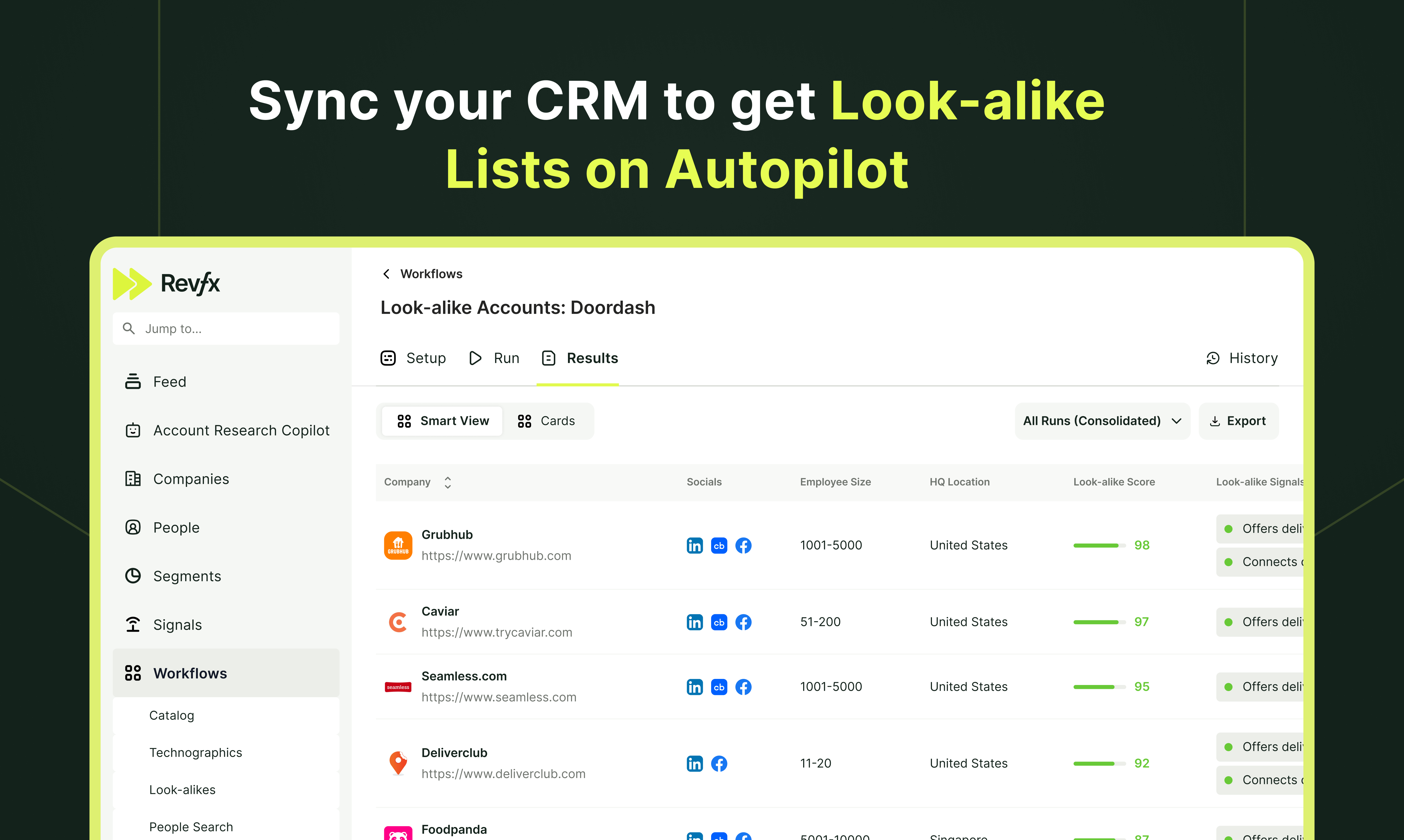
Task: Open Seamless.com Facebook icon
Action: (x=743, y=687)
